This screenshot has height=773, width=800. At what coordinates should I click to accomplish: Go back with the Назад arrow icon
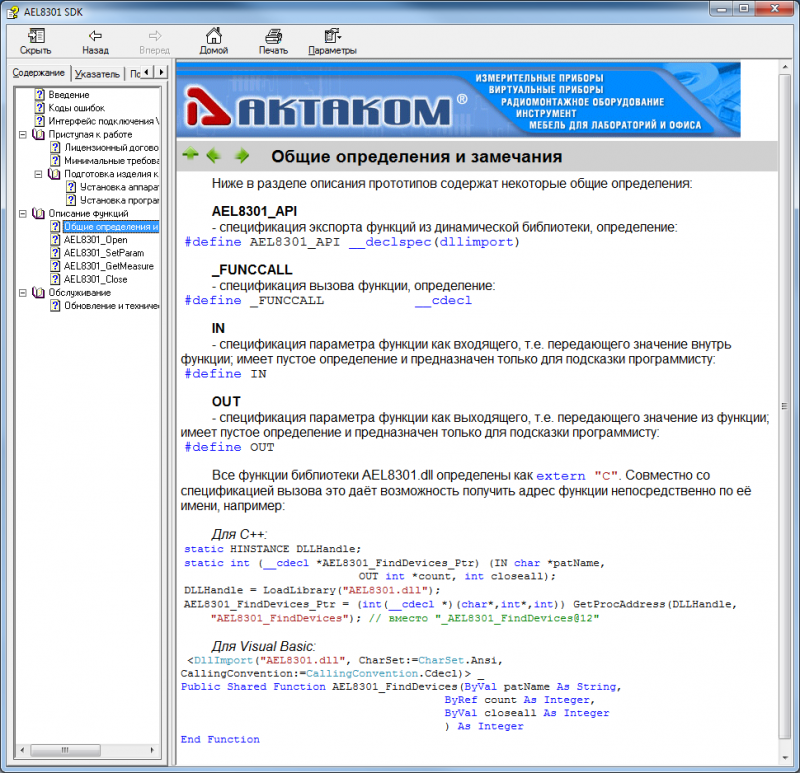point(95,36)
